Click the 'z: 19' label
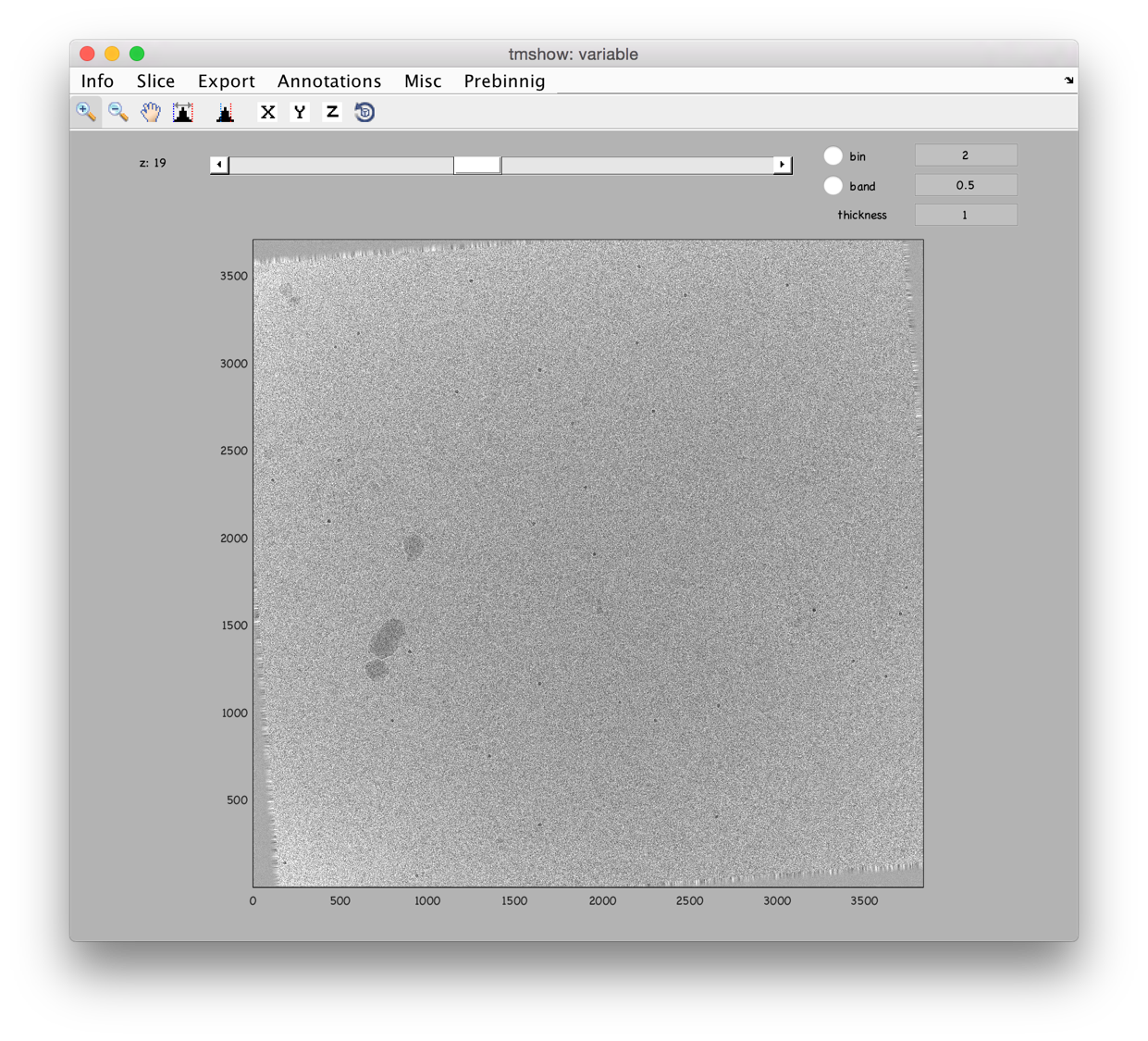Screen dimensions: 1148x1041 (153, 163)
